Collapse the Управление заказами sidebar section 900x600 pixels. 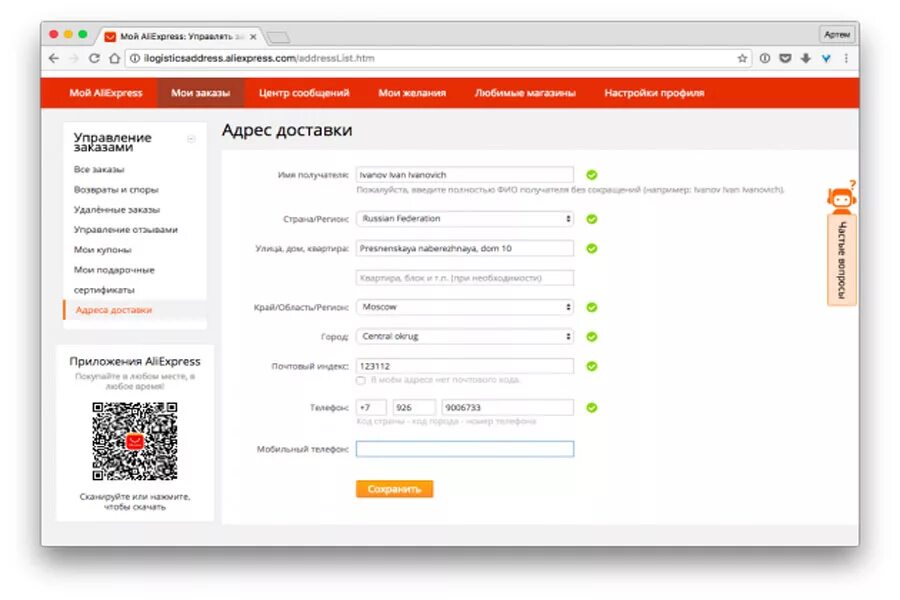click(x=191, y=139)
